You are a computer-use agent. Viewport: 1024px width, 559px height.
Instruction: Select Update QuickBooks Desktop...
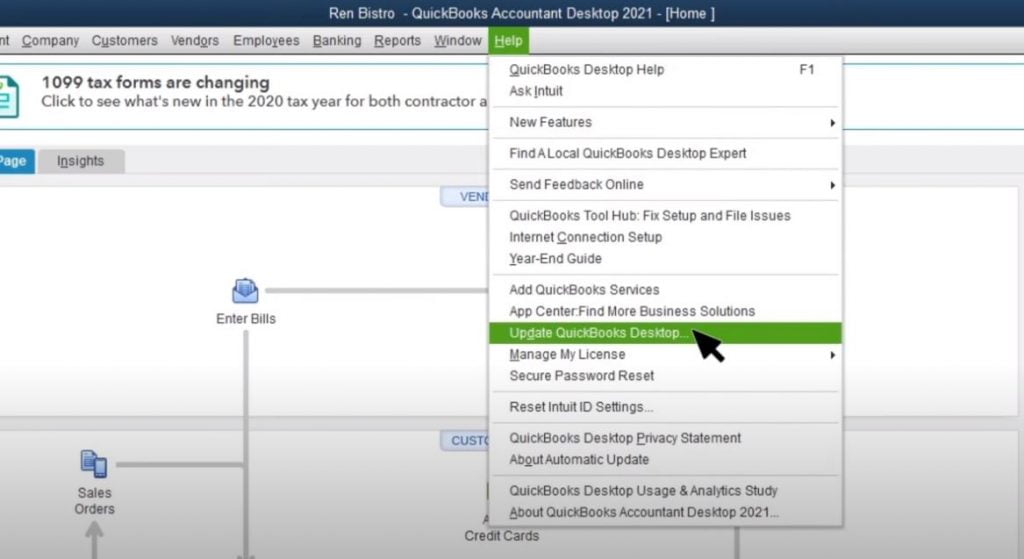pos(665,332)
